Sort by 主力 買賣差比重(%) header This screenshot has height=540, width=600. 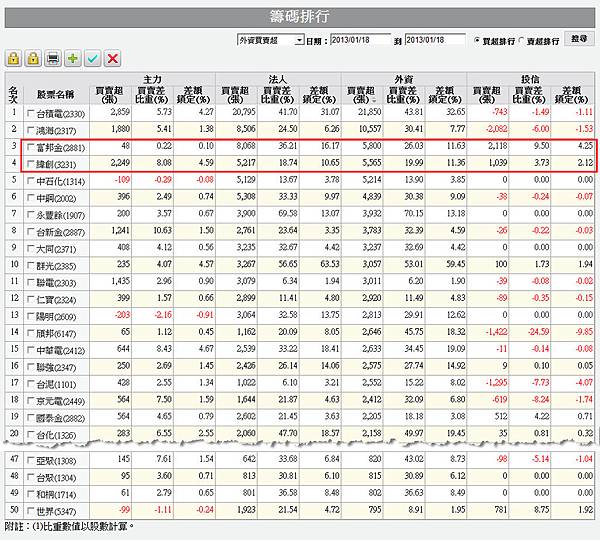152,95
